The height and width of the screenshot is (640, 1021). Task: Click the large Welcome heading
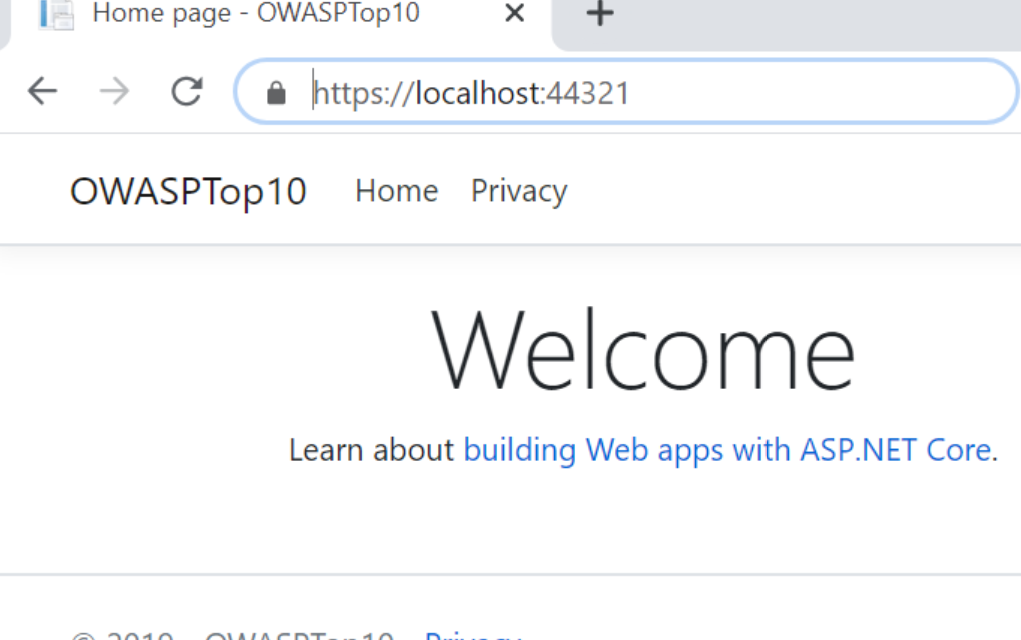[x=643, y=351]
